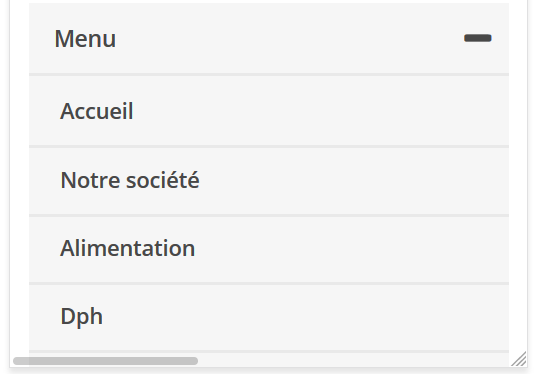The image size is (536, 374).
Task: Go to the Alimentation page
Action: point(128,248)
